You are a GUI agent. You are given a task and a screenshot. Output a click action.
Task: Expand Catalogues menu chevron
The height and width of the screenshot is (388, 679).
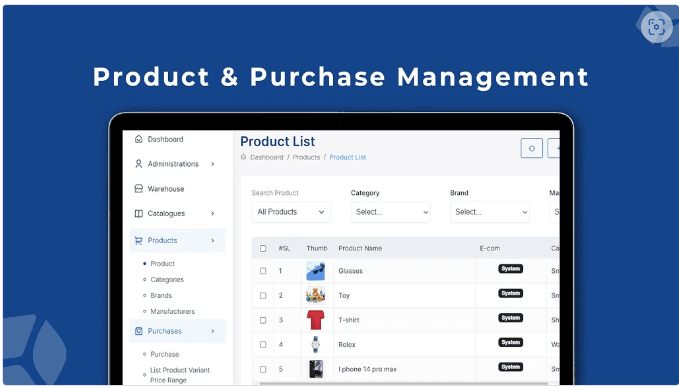[x=213, y=213]
